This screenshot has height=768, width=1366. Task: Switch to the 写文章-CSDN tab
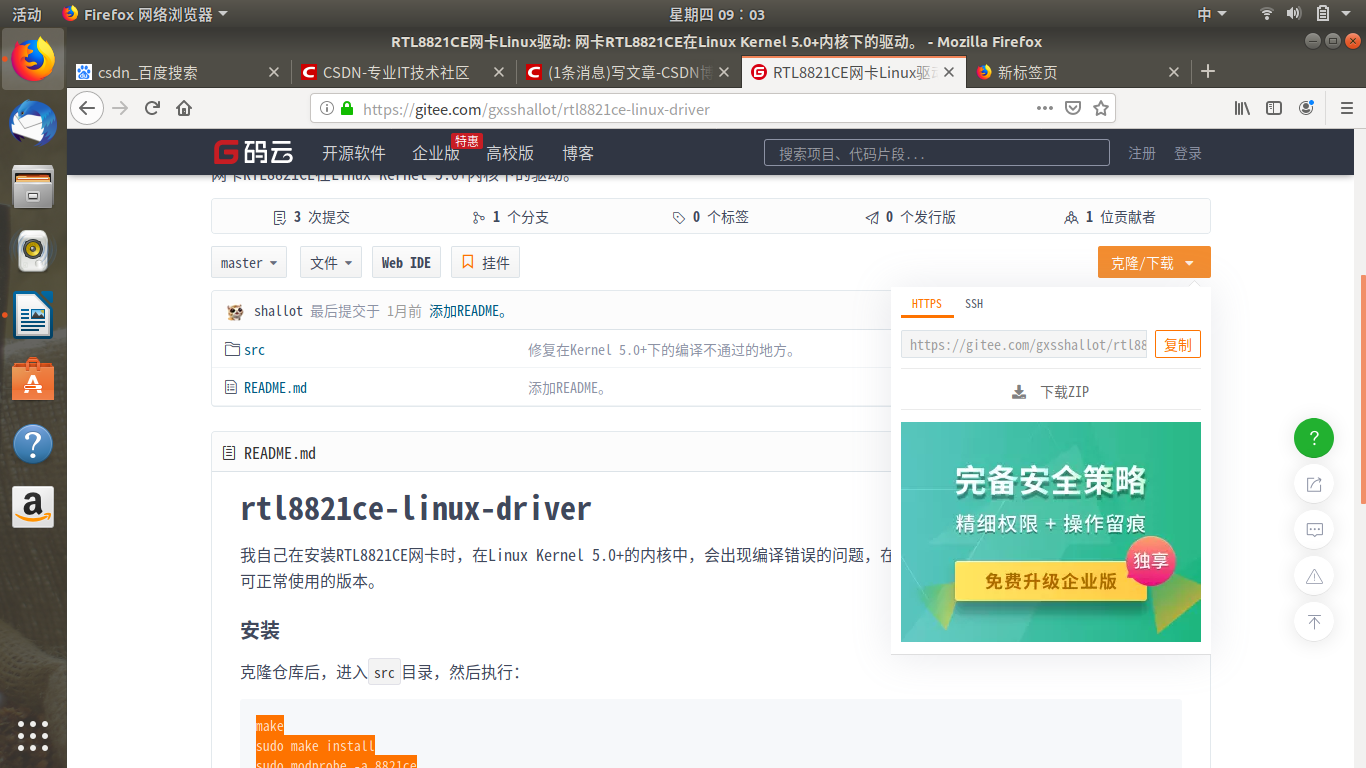click(x=629, y=72)
